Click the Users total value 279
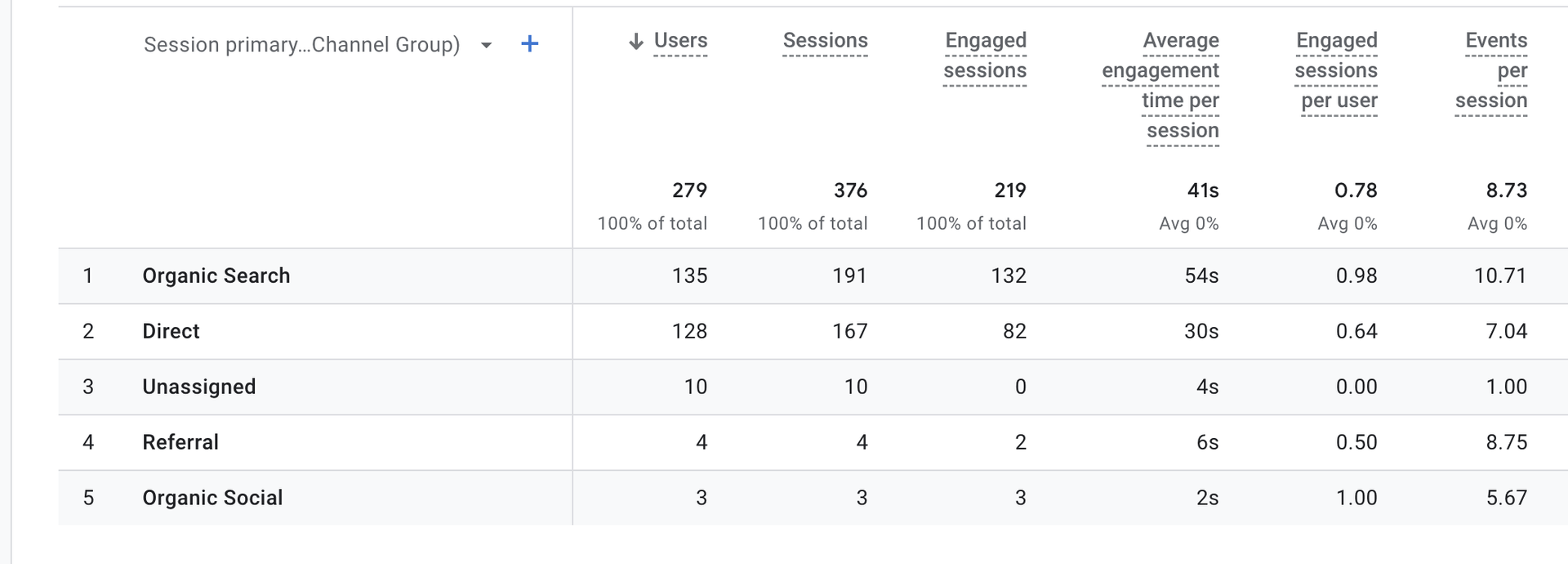This screenshot has height=564, width=1568. pyautogui.click(x=689, y=190)
